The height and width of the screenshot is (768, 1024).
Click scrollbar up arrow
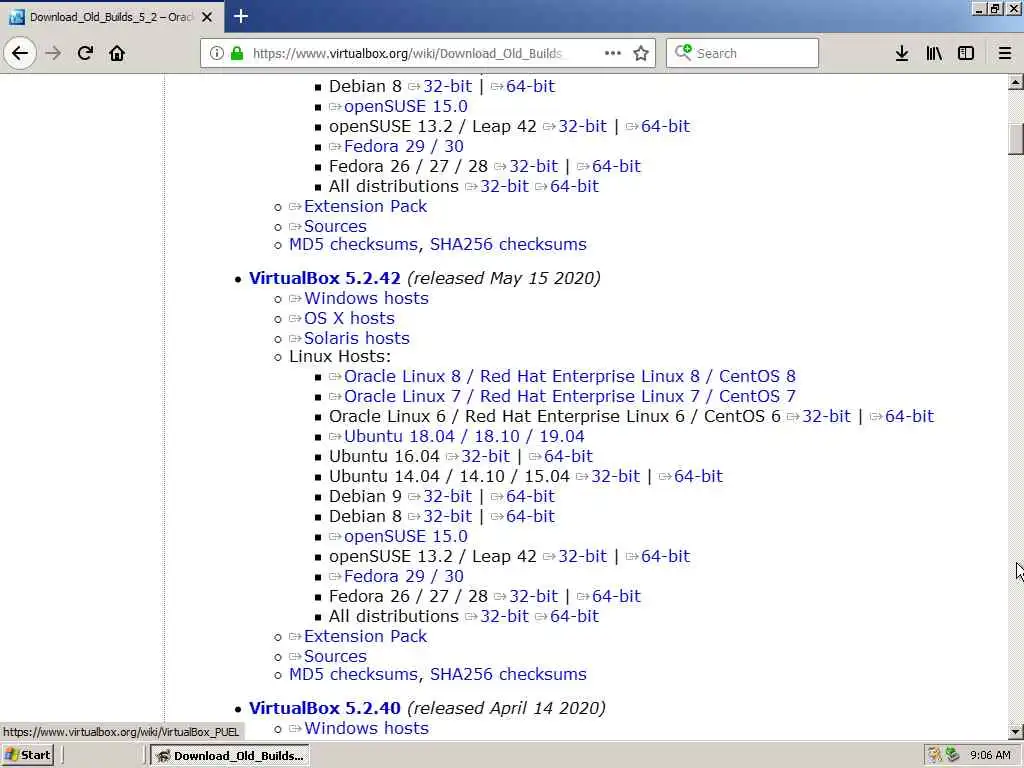point(1016,82)
